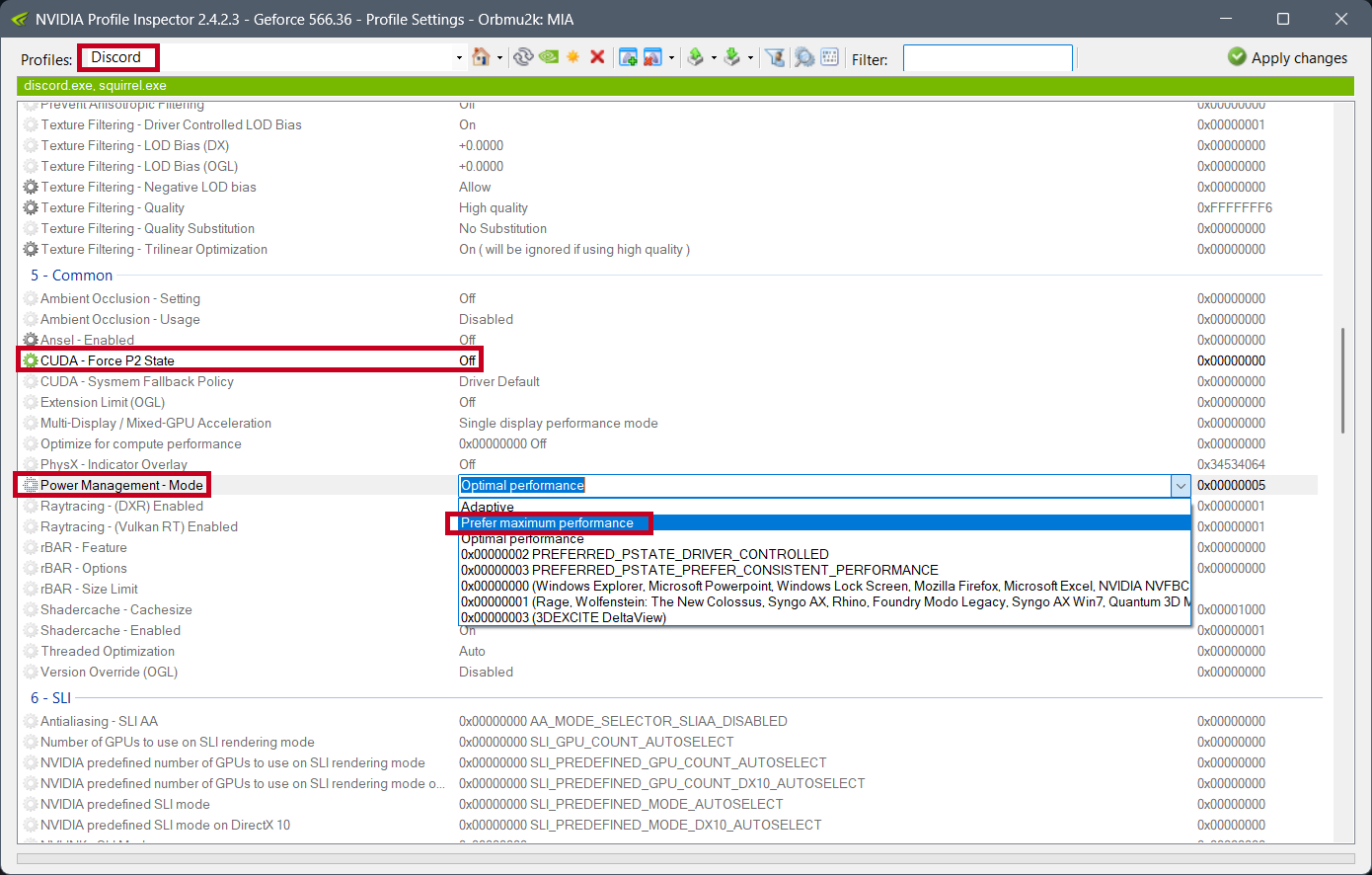
Task: Pick PREFERRED_PSTATE_DRIVER_CONTROLLED list entry
Action: (823, 554)
